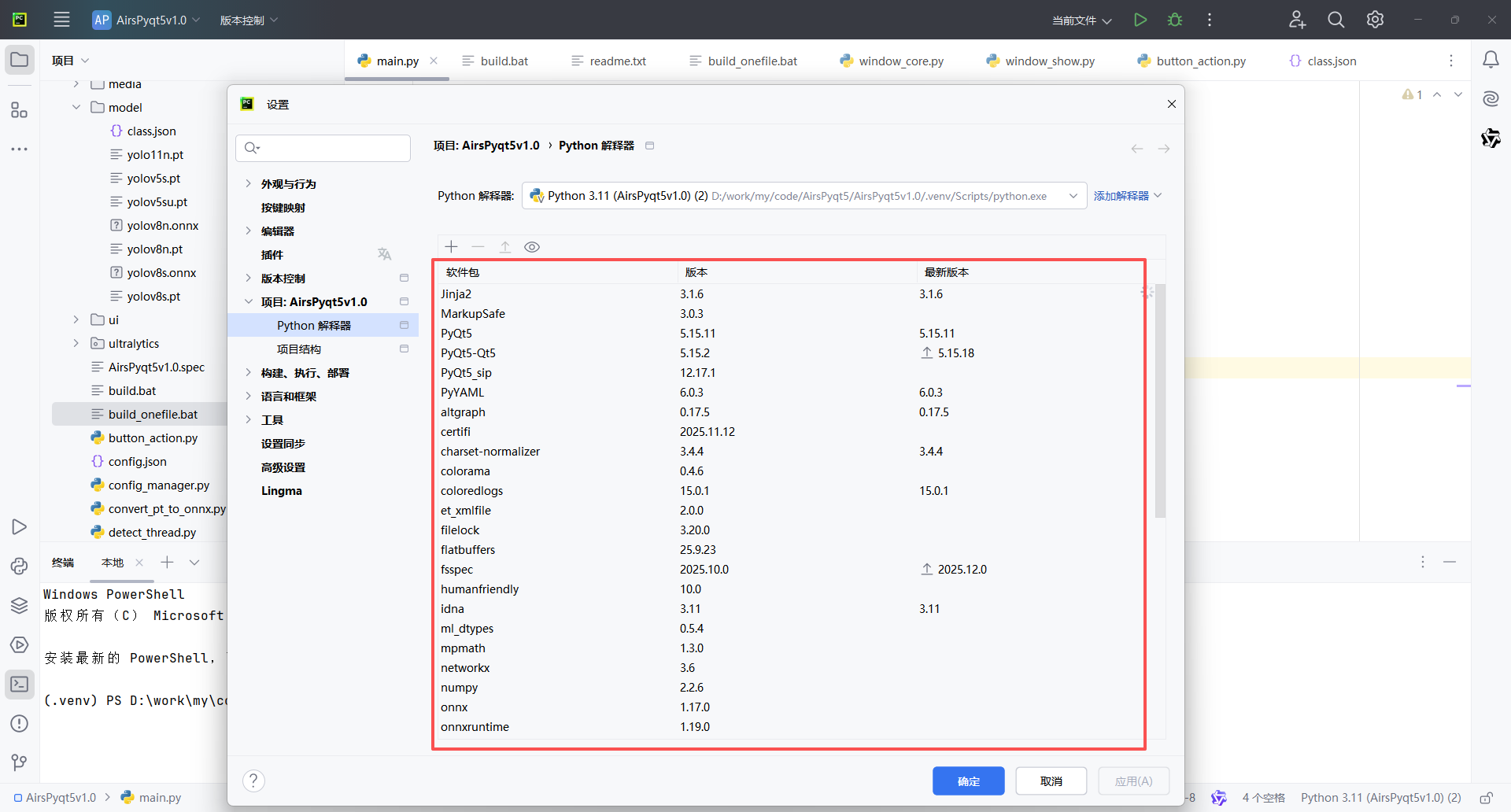Open the main hamburger menu
1511x812 pixels.
(61, 20)
